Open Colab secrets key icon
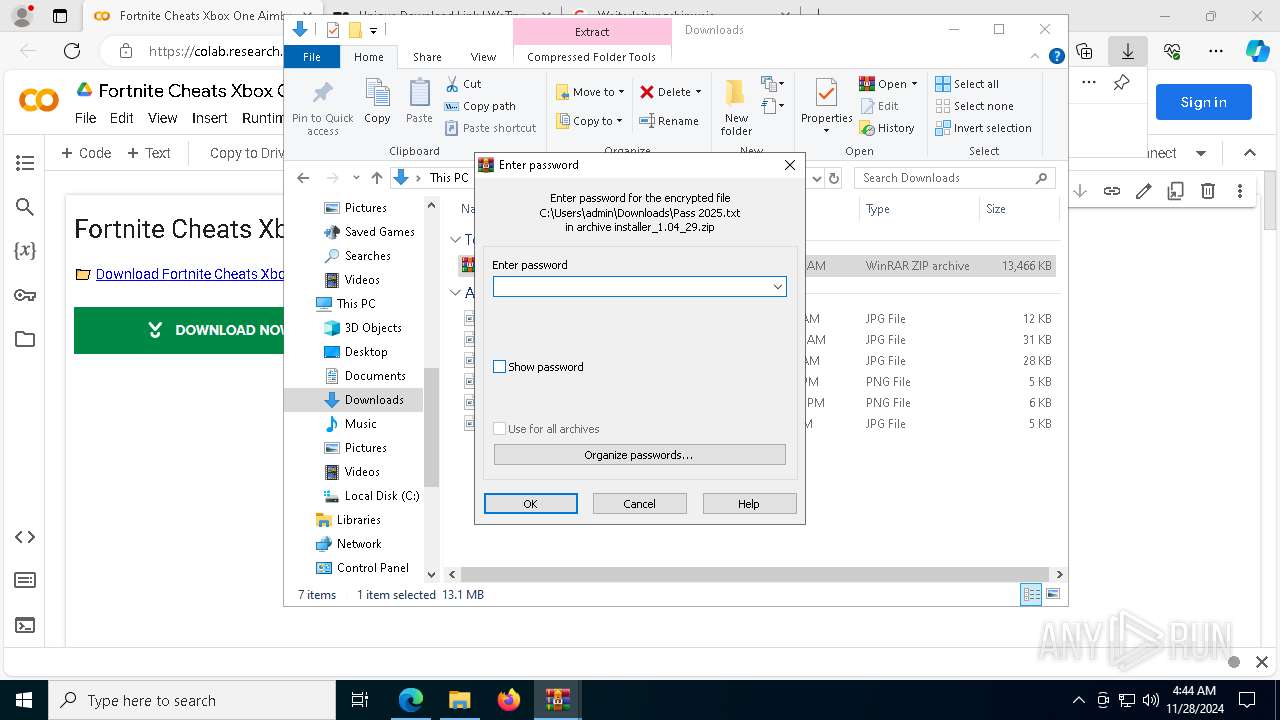This screenshot has width=1280, height=720. click(x=25, y=295)
